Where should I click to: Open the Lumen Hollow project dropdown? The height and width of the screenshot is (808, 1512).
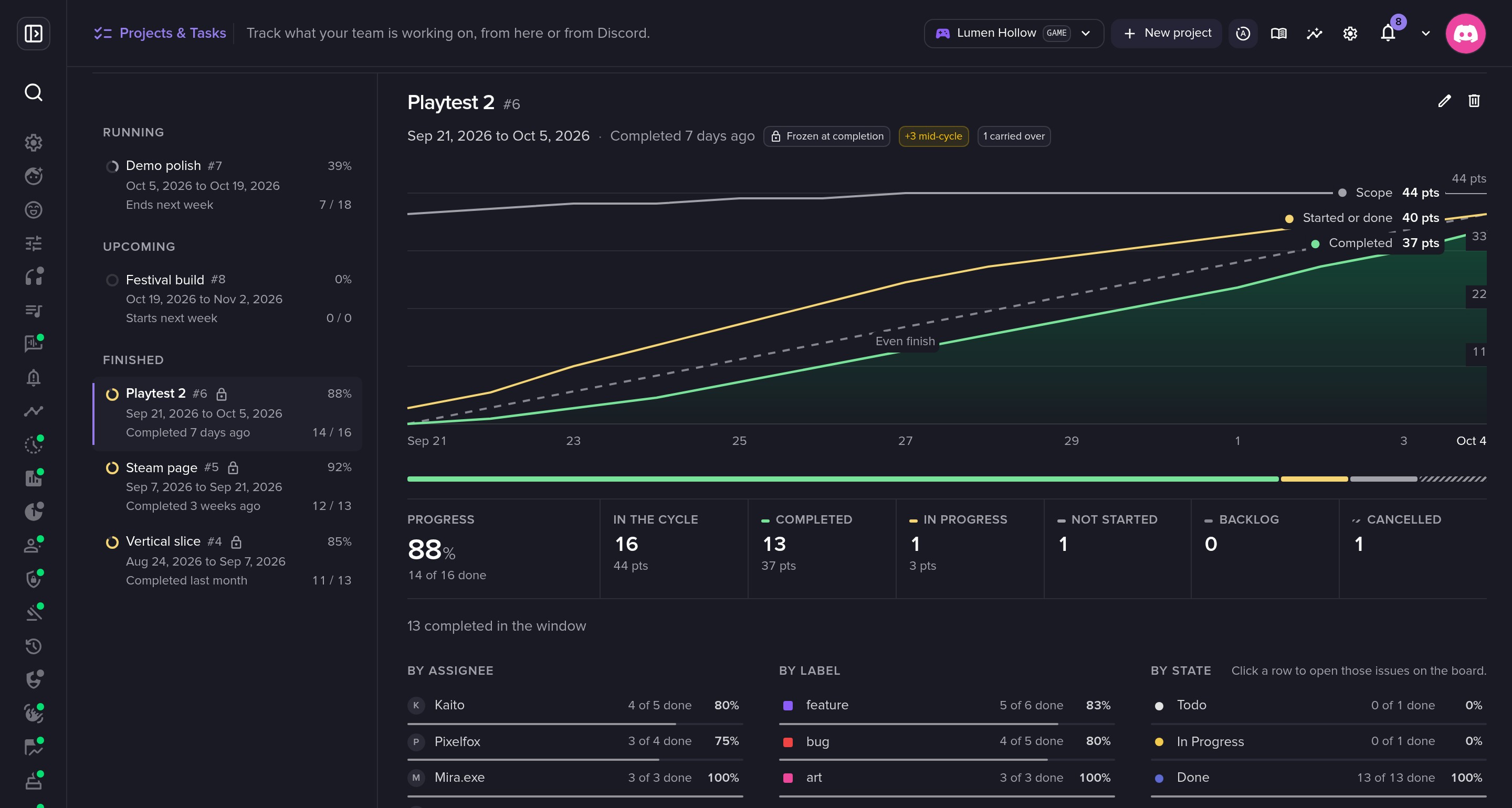(1014, 34)
